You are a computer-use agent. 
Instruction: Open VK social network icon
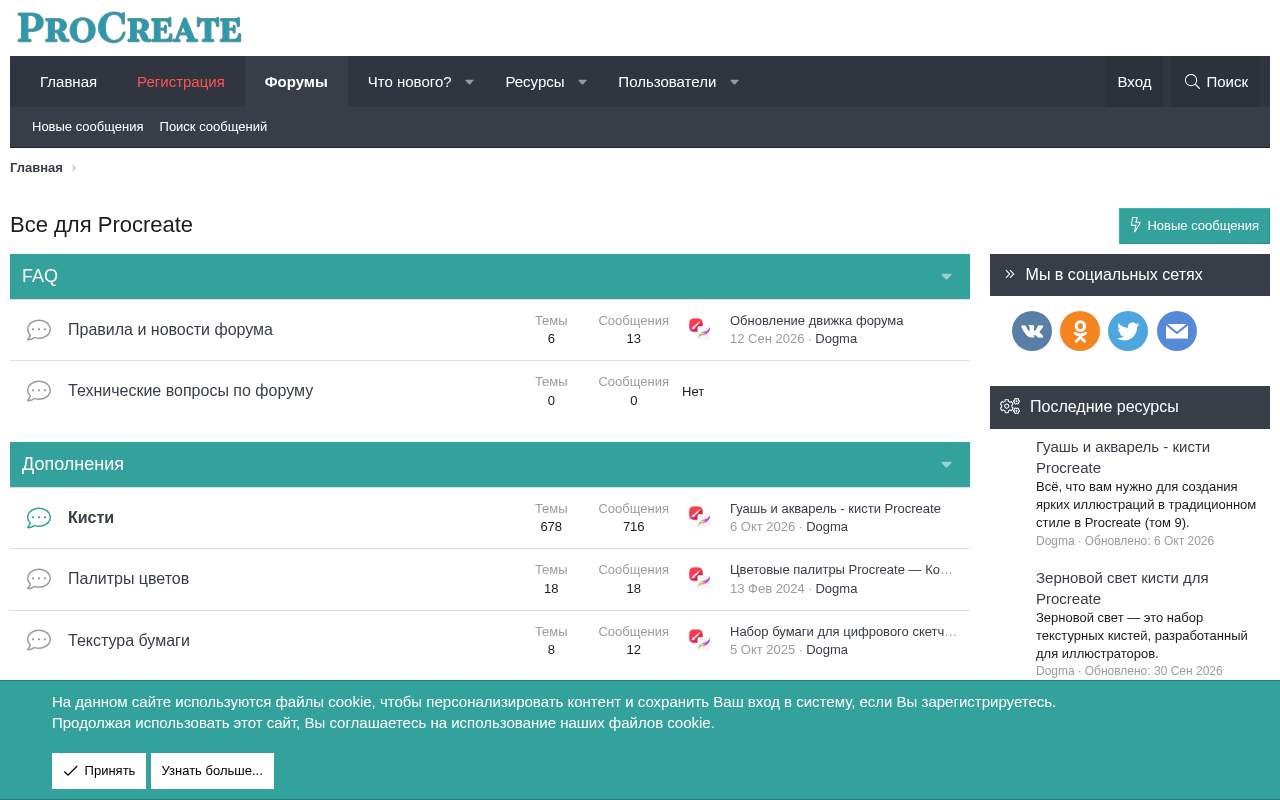point(1032,331)
